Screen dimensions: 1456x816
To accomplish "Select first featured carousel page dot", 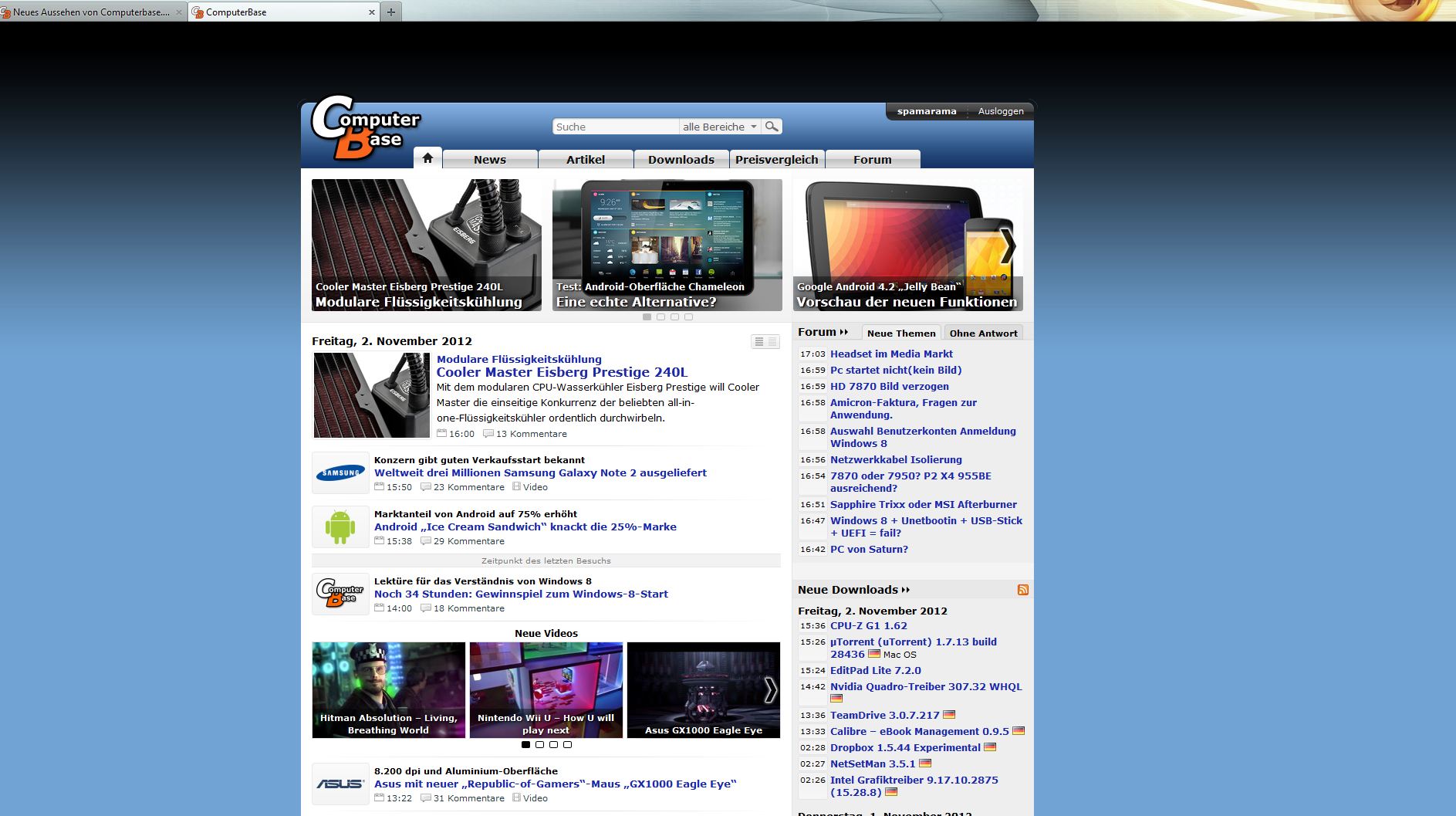I will (x=647, y=317).
